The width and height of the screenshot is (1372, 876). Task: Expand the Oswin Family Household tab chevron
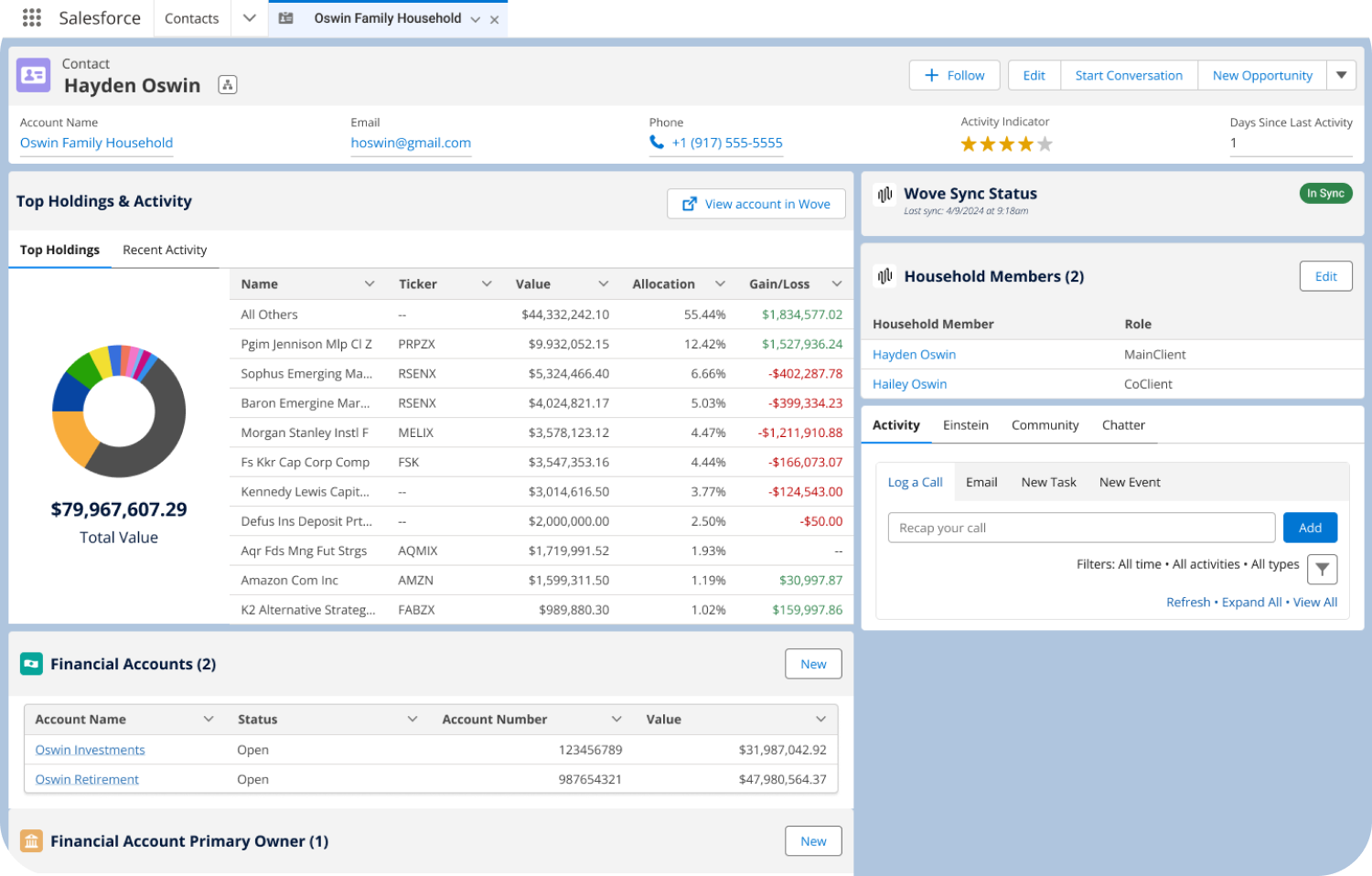476,19
